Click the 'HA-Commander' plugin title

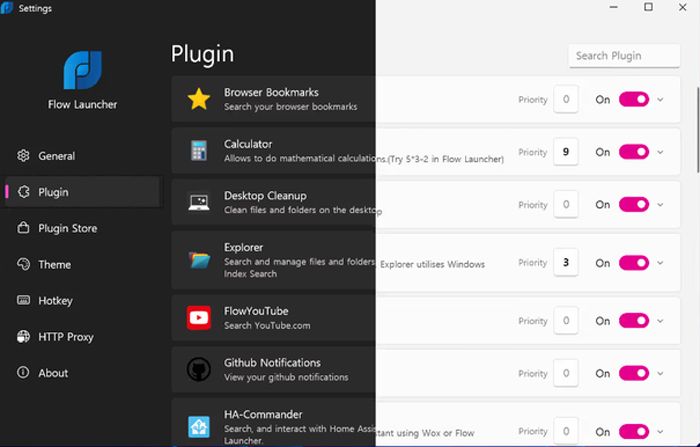click(263, 414)
